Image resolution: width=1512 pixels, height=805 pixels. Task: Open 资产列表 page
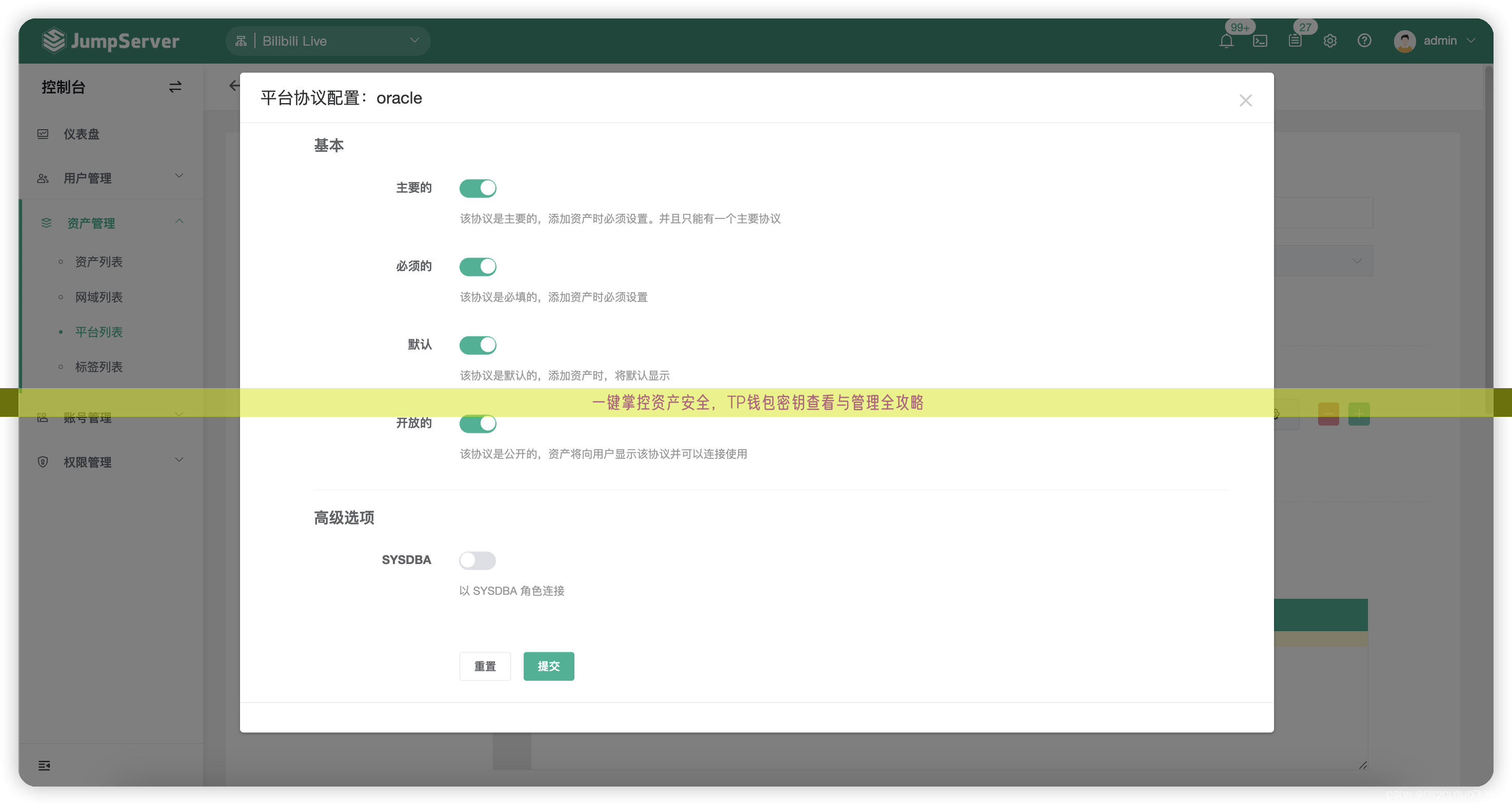point(98,261)
